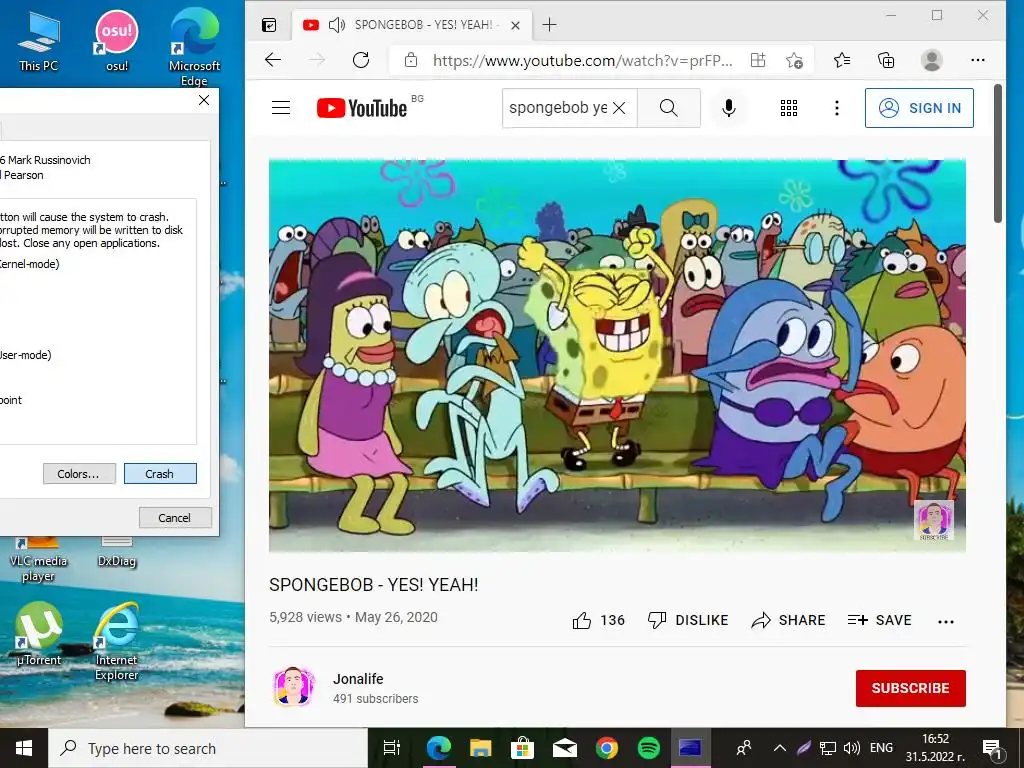Image resolution: width=1024 pixels, height=768 pixels.
Task: Select osu! desktop shortcut
Action: (x=117, y=40)
